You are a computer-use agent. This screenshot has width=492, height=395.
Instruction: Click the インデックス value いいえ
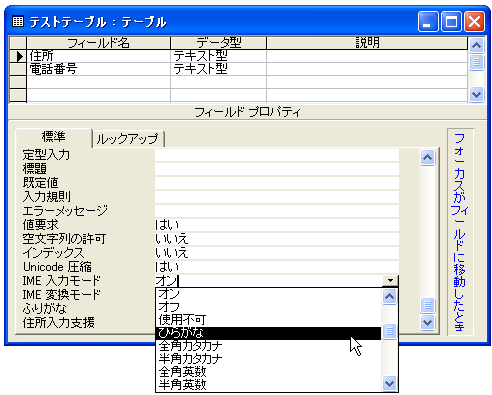click(277, 253)
